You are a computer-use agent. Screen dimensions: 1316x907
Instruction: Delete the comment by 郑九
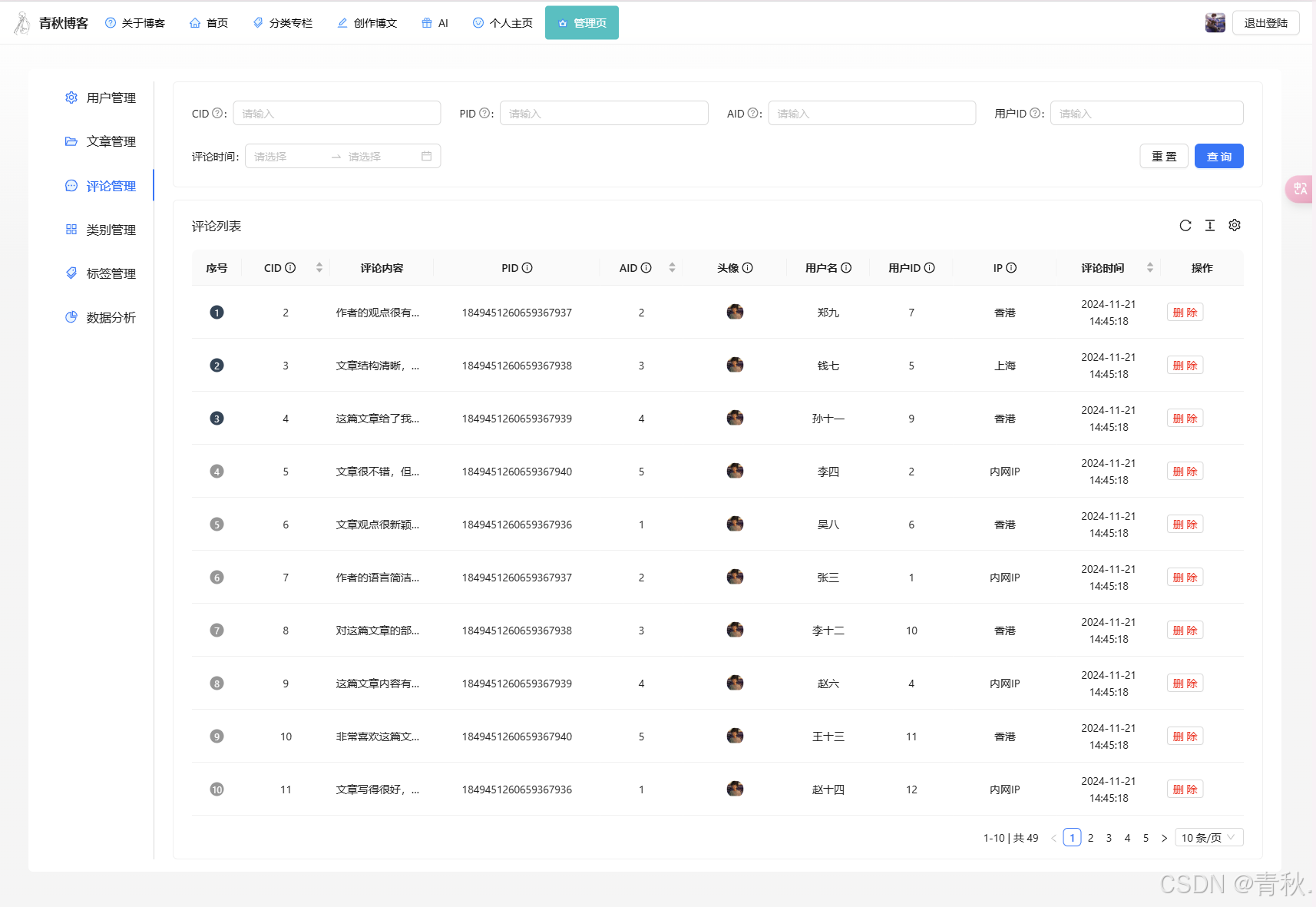[1185, 313]
